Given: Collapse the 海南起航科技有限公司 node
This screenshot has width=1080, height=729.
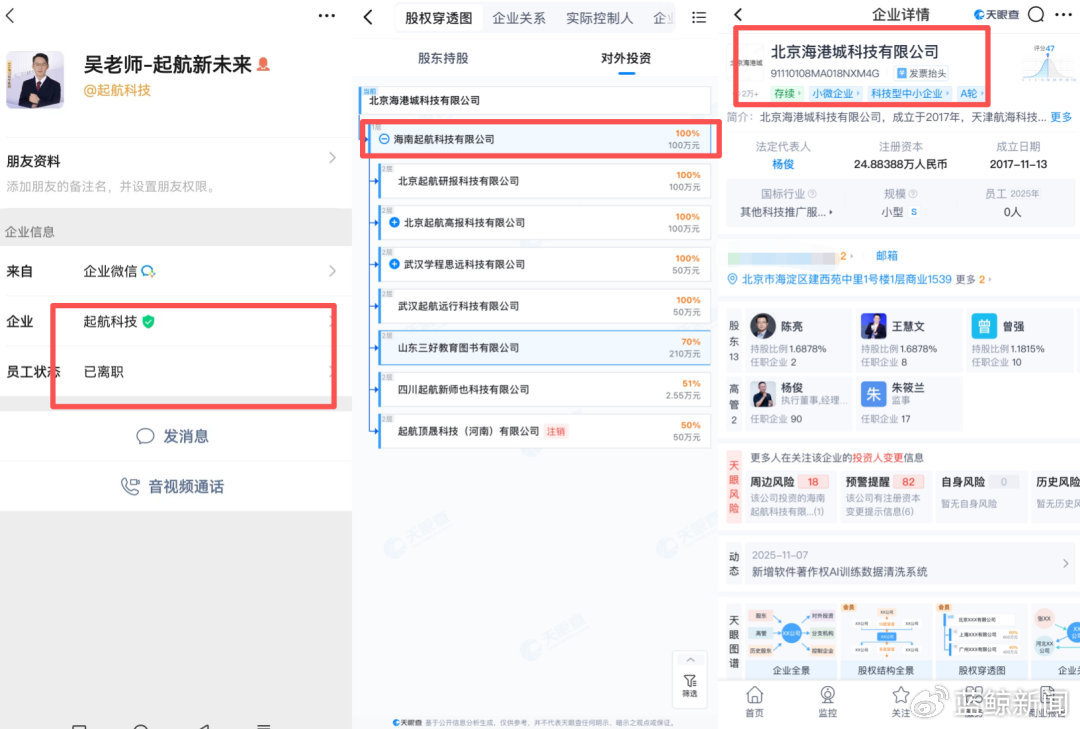Looking at the screenshot, I should (384, 139).
